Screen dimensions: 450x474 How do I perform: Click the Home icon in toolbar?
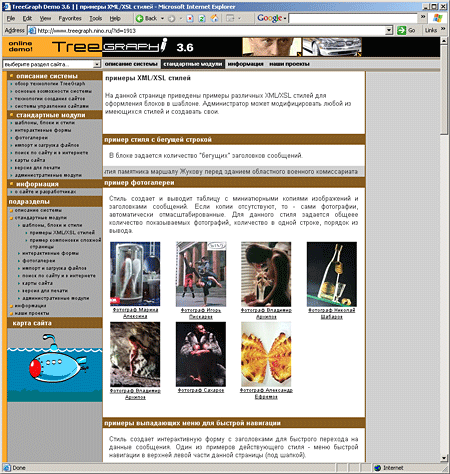[x=214, y=19]
